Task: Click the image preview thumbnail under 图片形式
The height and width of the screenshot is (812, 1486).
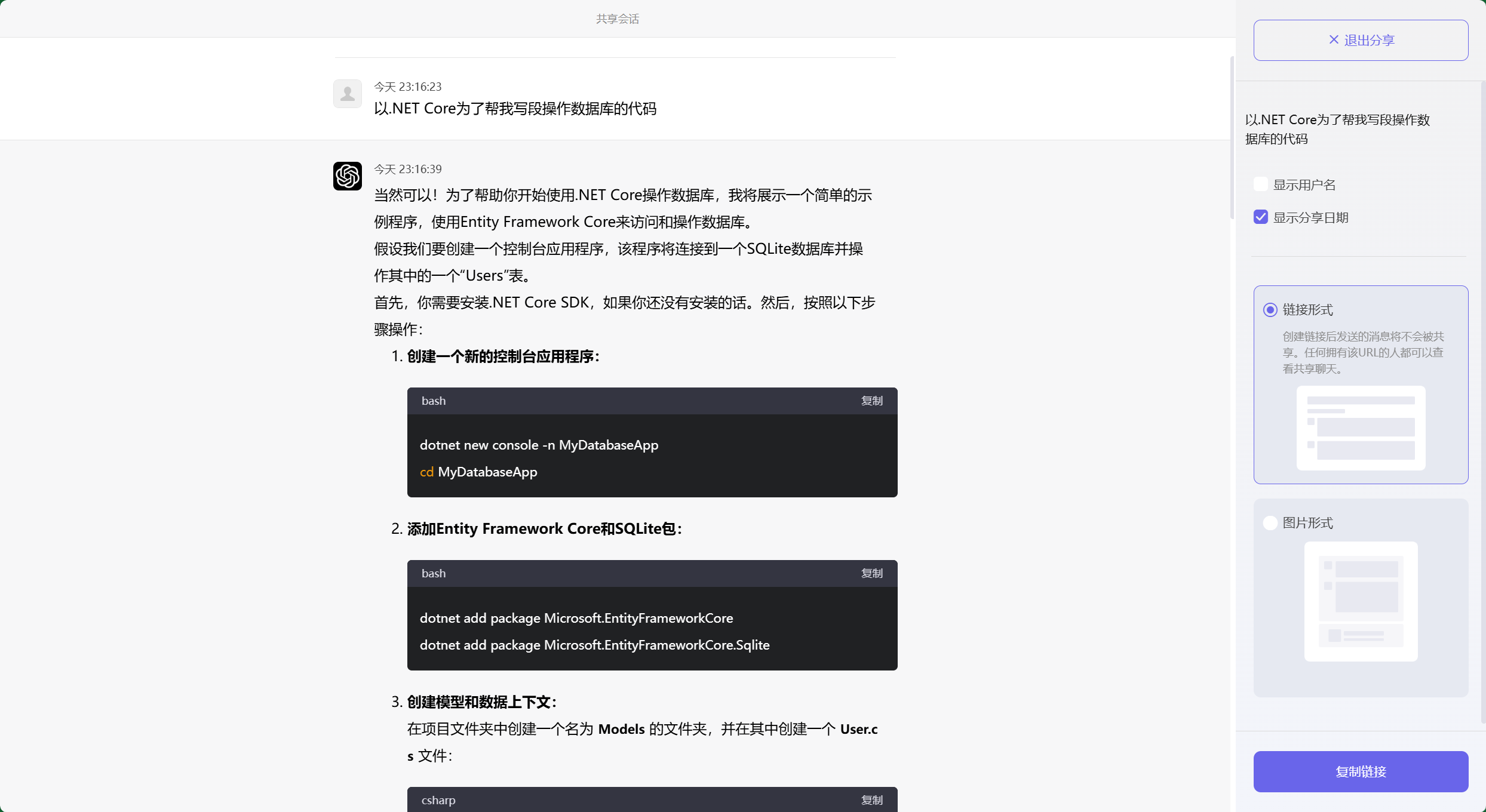Action: 1360,602
